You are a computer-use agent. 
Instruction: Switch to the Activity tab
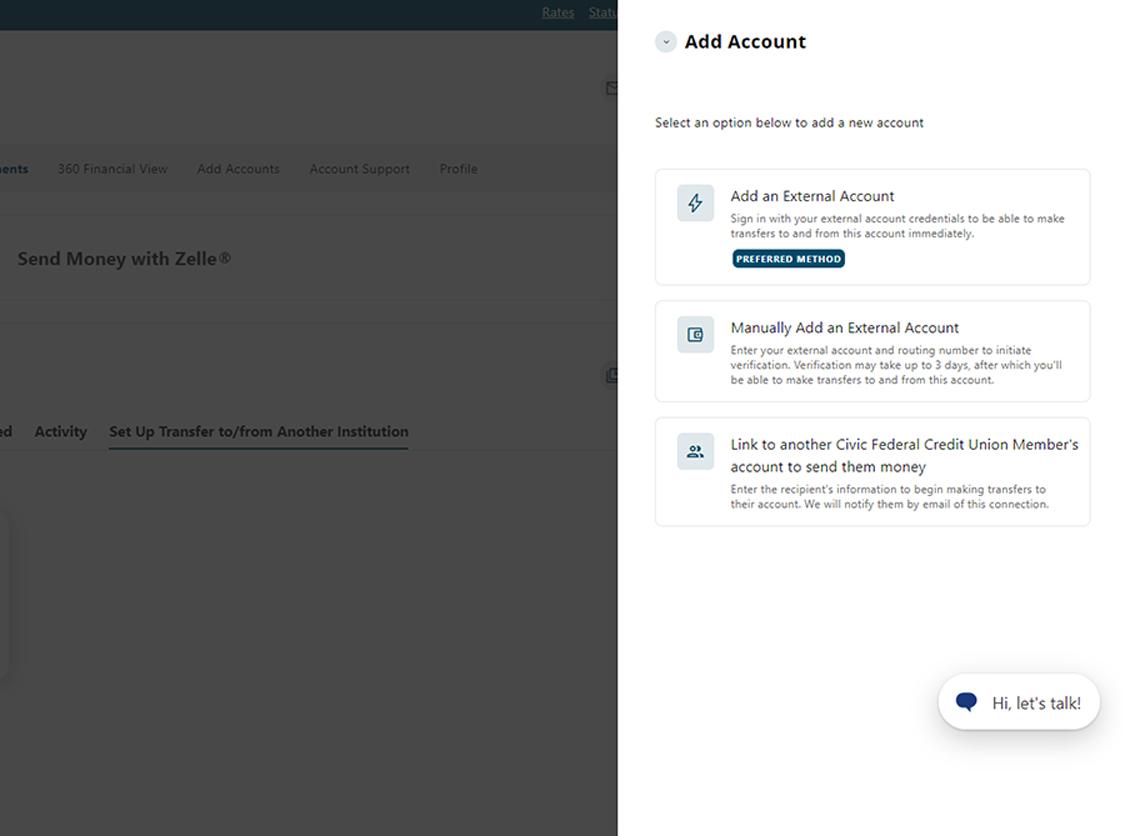point(60,432)
